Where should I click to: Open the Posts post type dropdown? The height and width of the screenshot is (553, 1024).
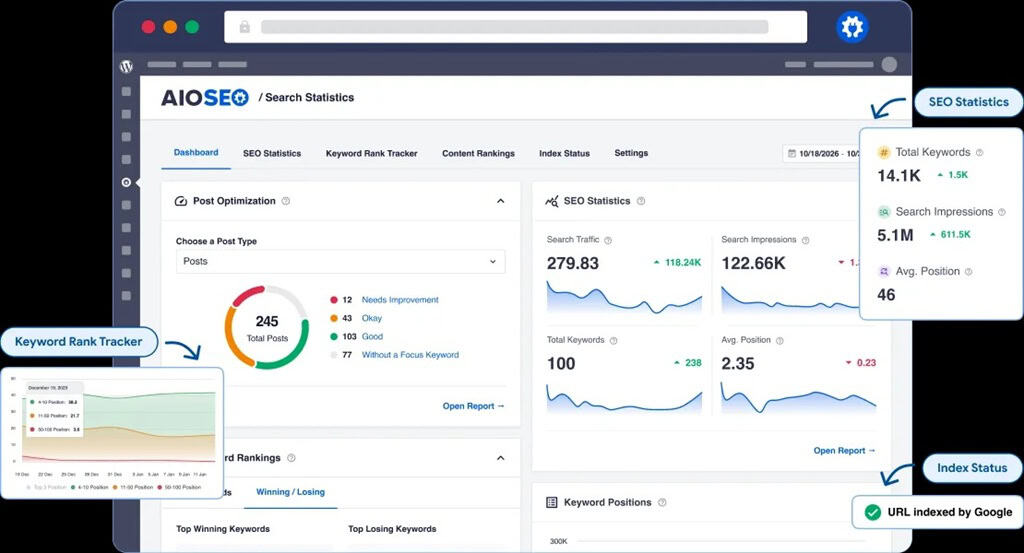340,261
